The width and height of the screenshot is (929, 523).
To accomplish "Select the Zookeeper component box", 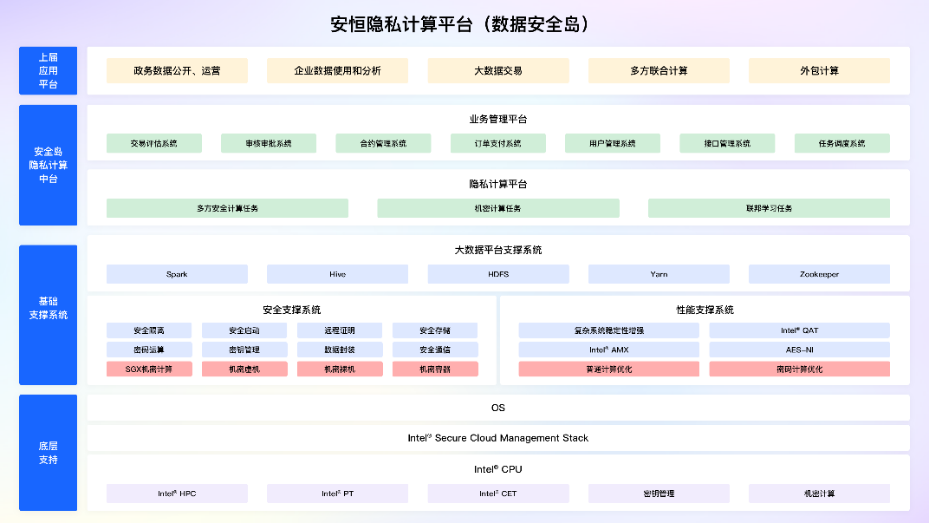I will click(x=818, y=274).
